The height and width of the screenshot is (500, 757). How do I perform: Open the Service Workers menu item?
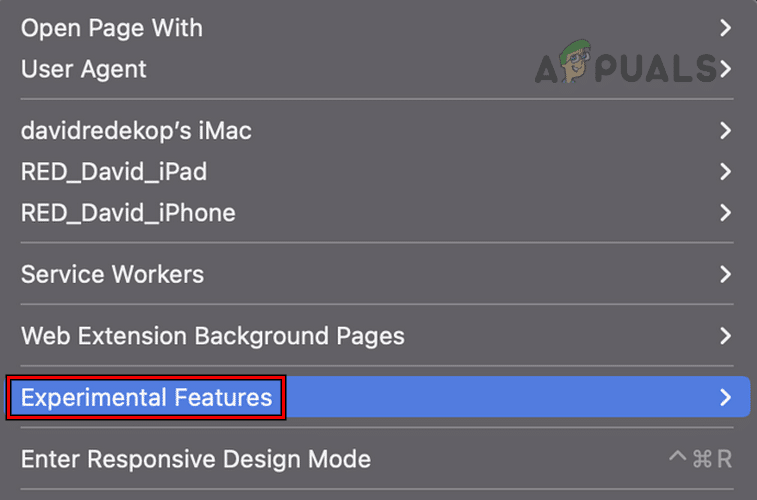pyautogui.click(x=112, y=274)
